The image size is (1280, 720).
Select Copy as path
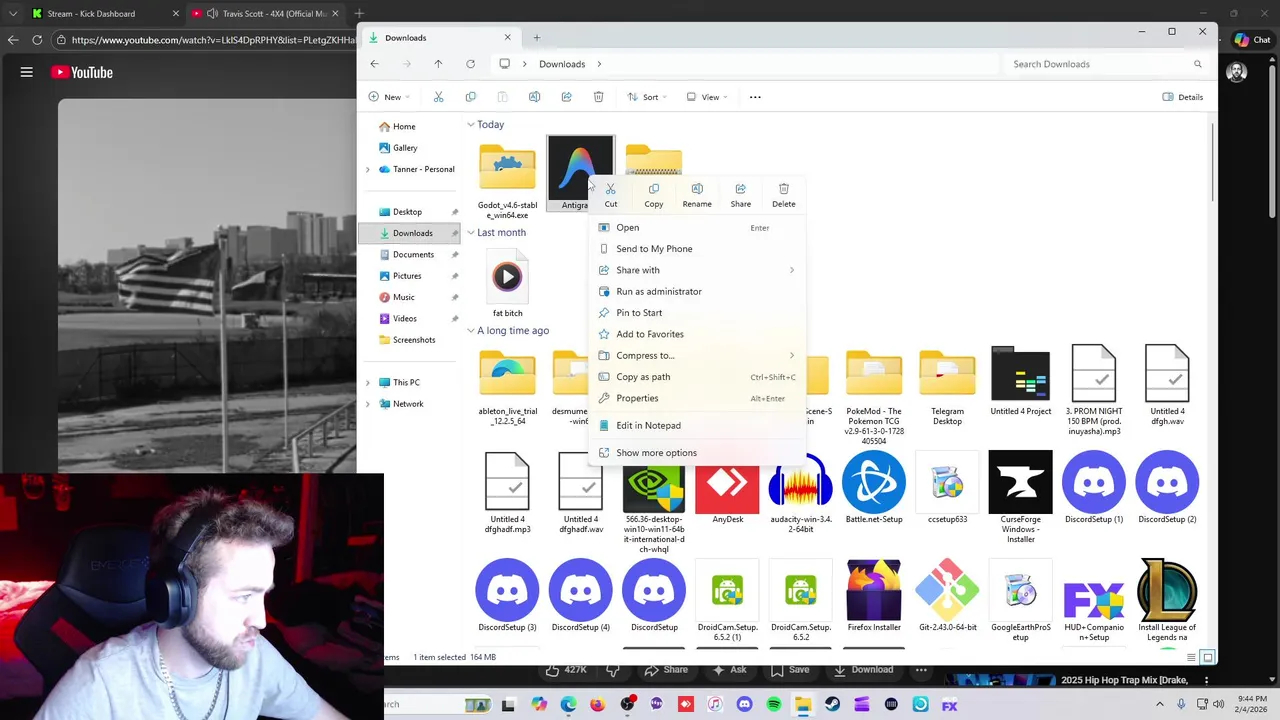[697, 377]
